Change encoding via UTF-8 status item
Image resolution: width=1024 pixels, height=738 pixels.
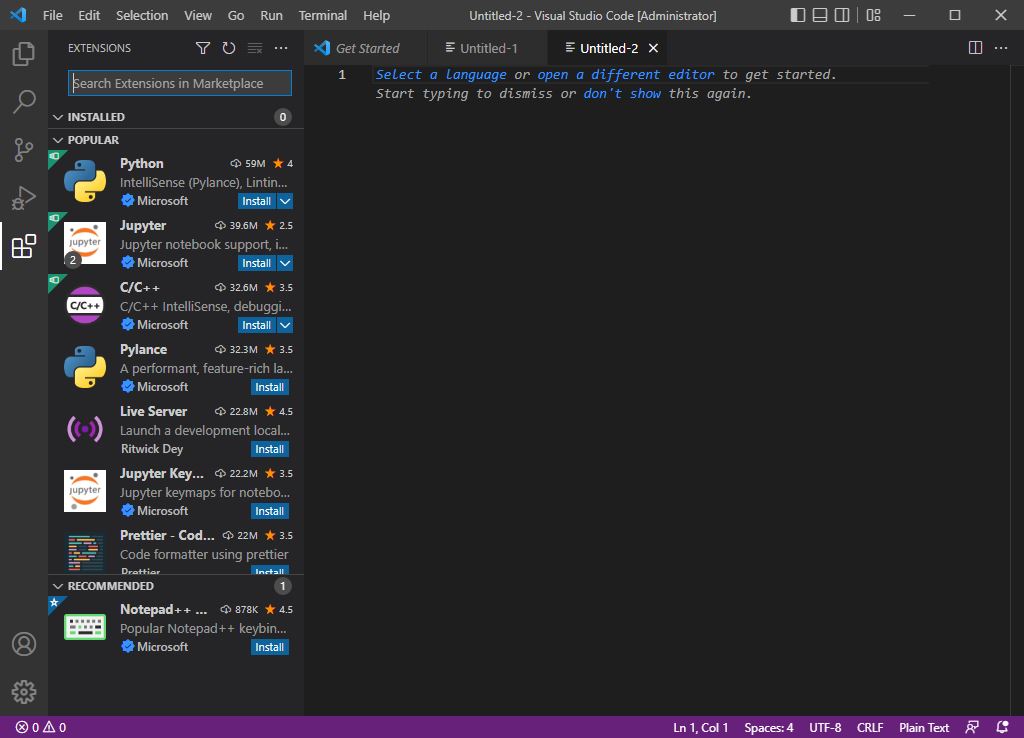[x=825, y=728]
